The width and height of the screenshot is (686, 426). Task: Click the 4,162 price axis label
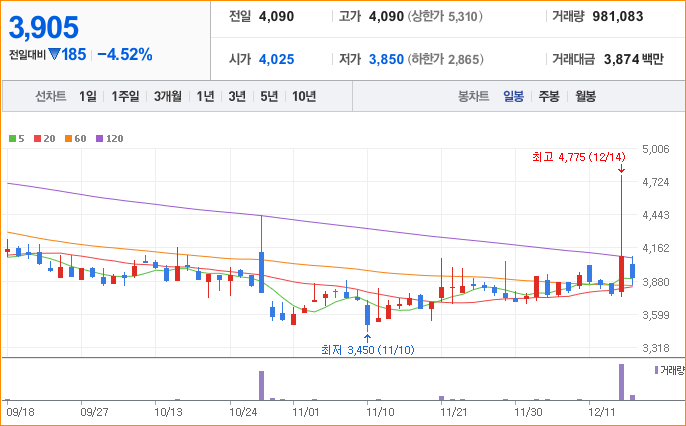[x=656, y=248]
